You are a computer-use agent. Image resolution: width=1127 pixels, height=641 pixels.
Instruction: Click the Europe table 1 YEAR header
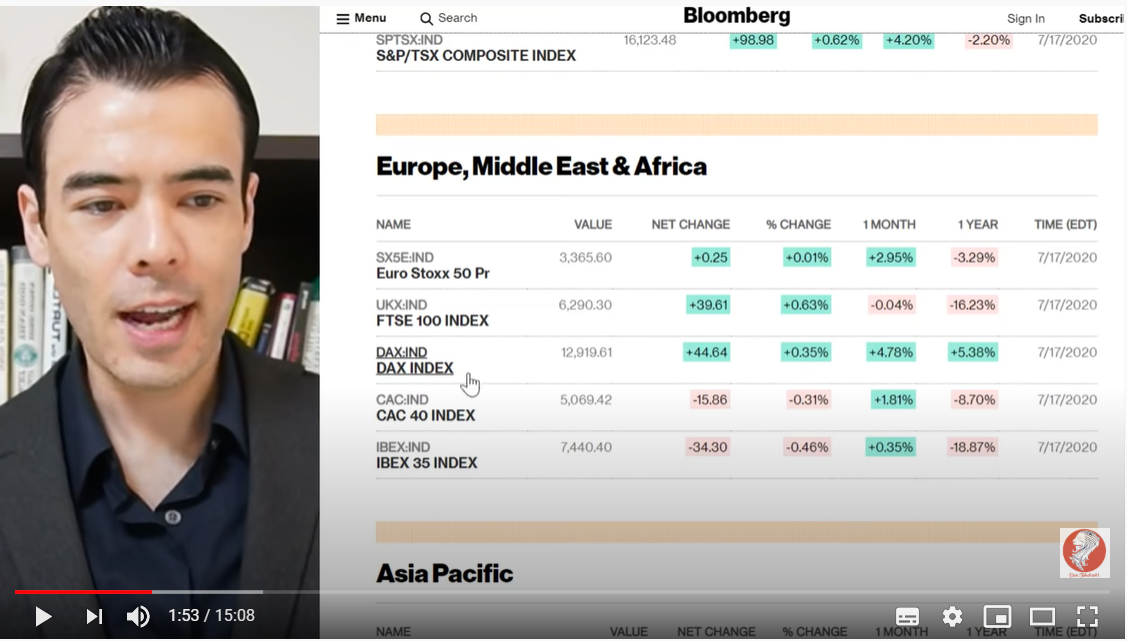pos(978,224)
